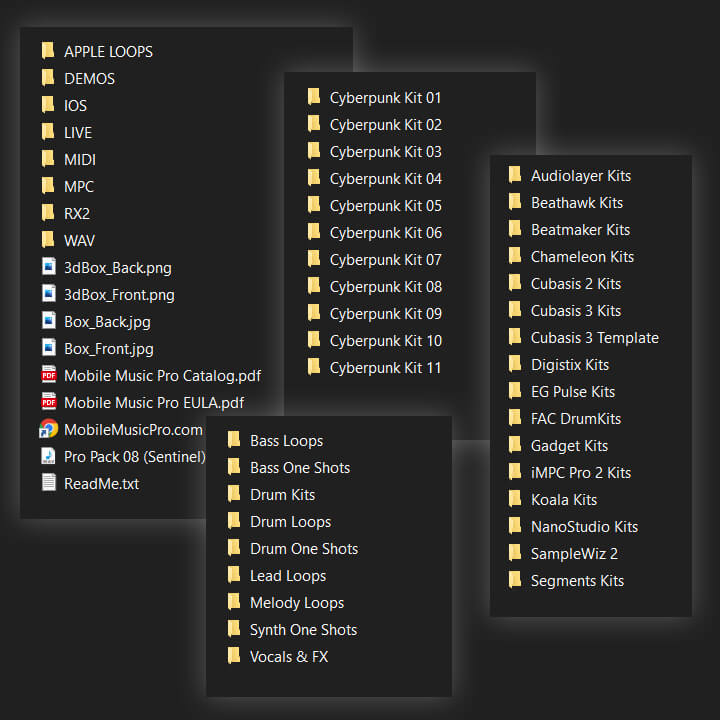This screenshot has width=720, height=720.
Task: Select iMPC Pro 2 Kits folder name
Action: (x=581, y=472)
